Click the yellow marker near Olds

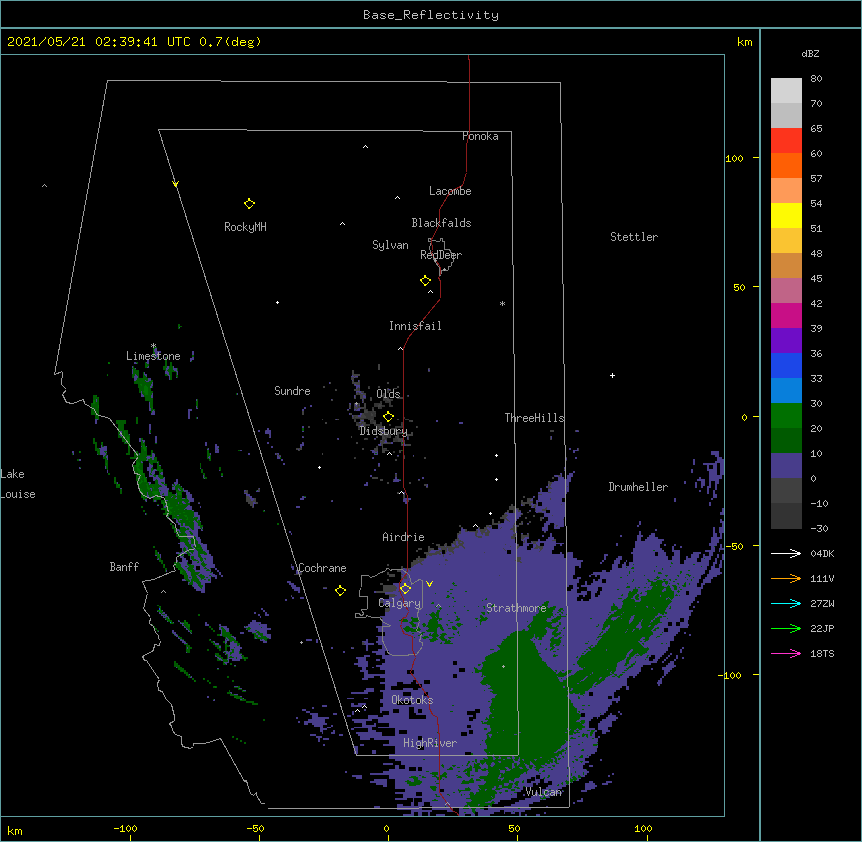tap(388, 417)
